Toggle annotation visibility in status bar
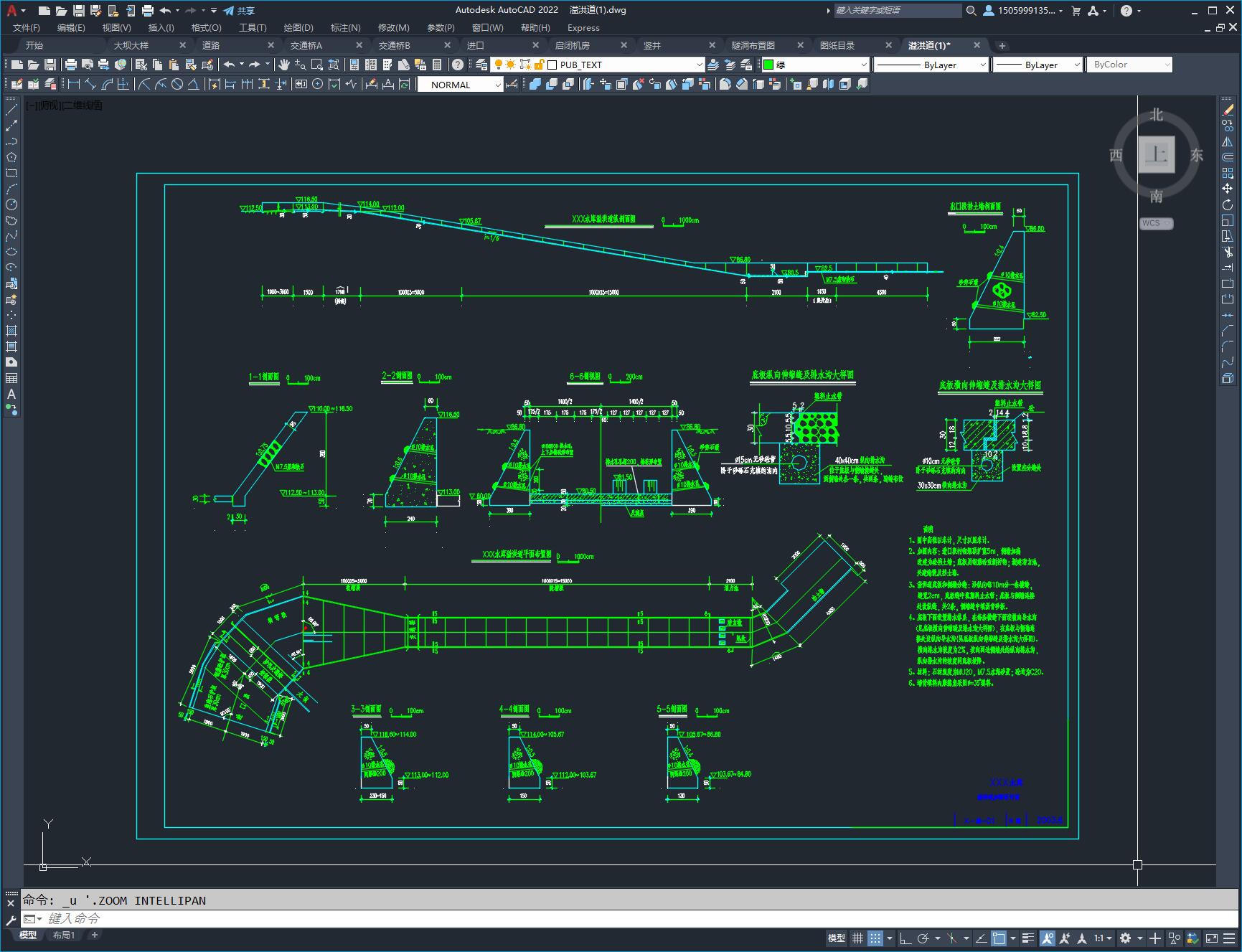 point(1048,938)
